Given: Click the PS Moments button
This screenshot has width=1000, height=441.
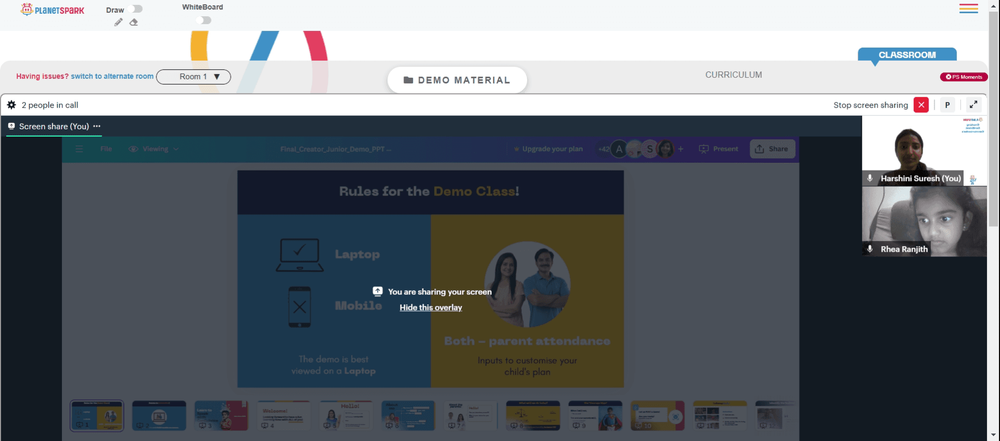Looking at the screenshot, I should pyautogui.click(x=964, y=77).
